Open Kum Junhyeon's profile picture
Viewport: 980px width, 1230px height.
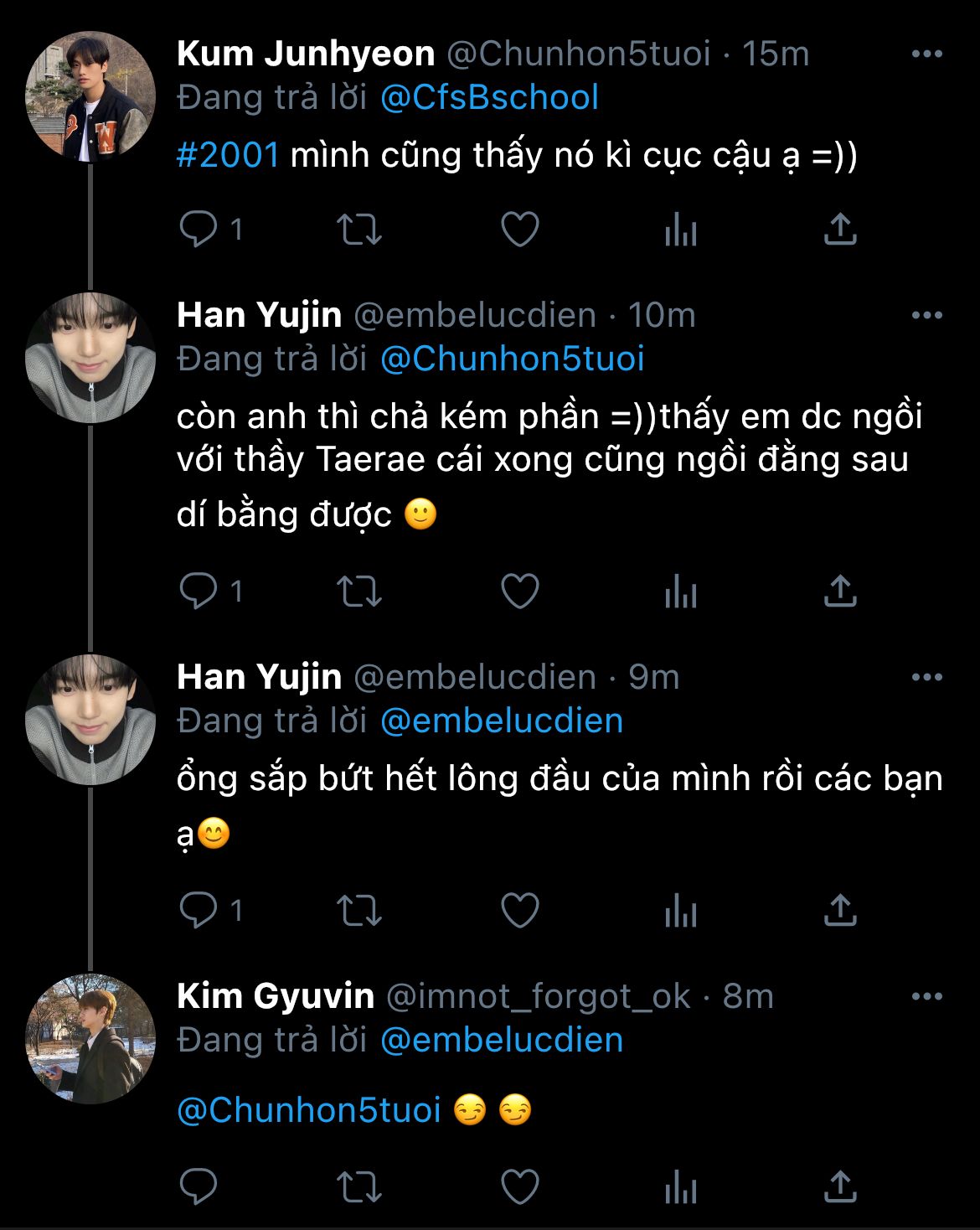(90, 96)
